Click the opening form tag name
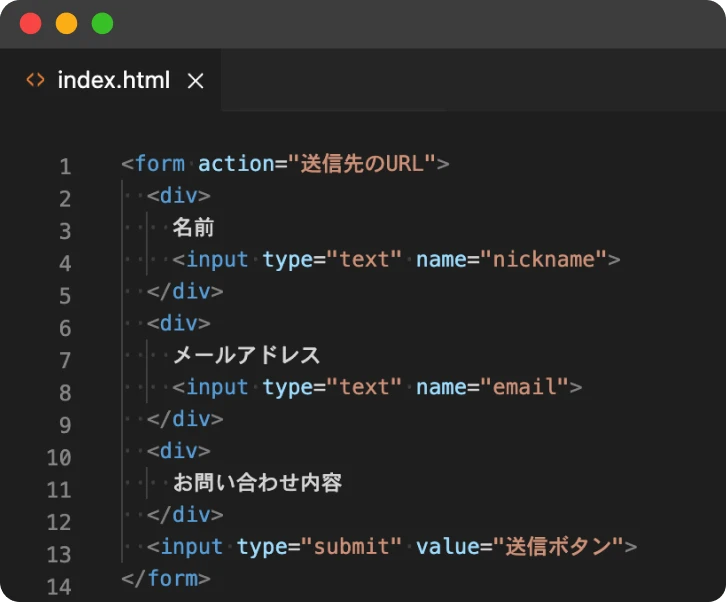 click(160, 163)
